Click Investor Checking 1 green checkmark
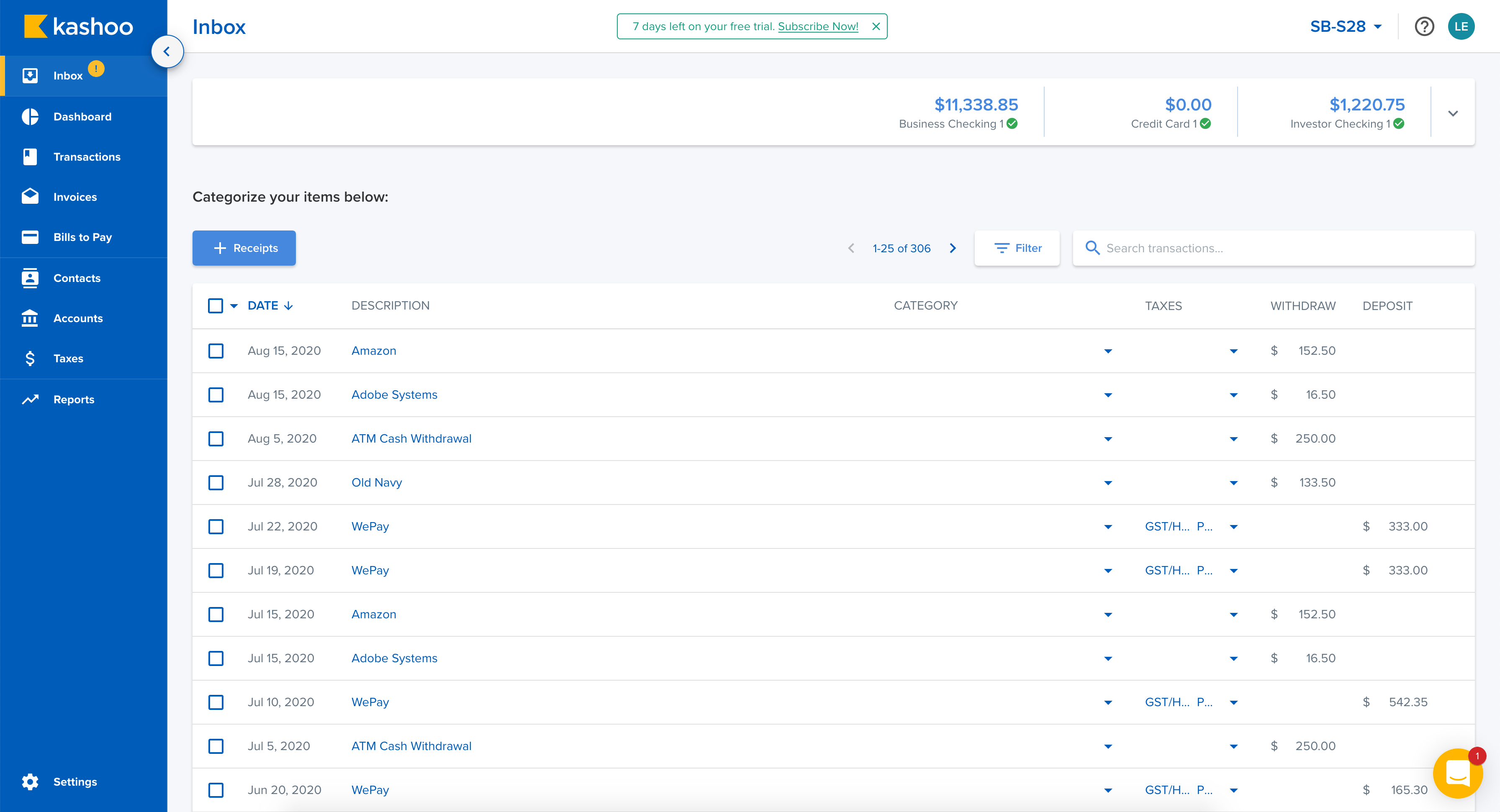1500x812 pixels. [x=1399, y=123]
